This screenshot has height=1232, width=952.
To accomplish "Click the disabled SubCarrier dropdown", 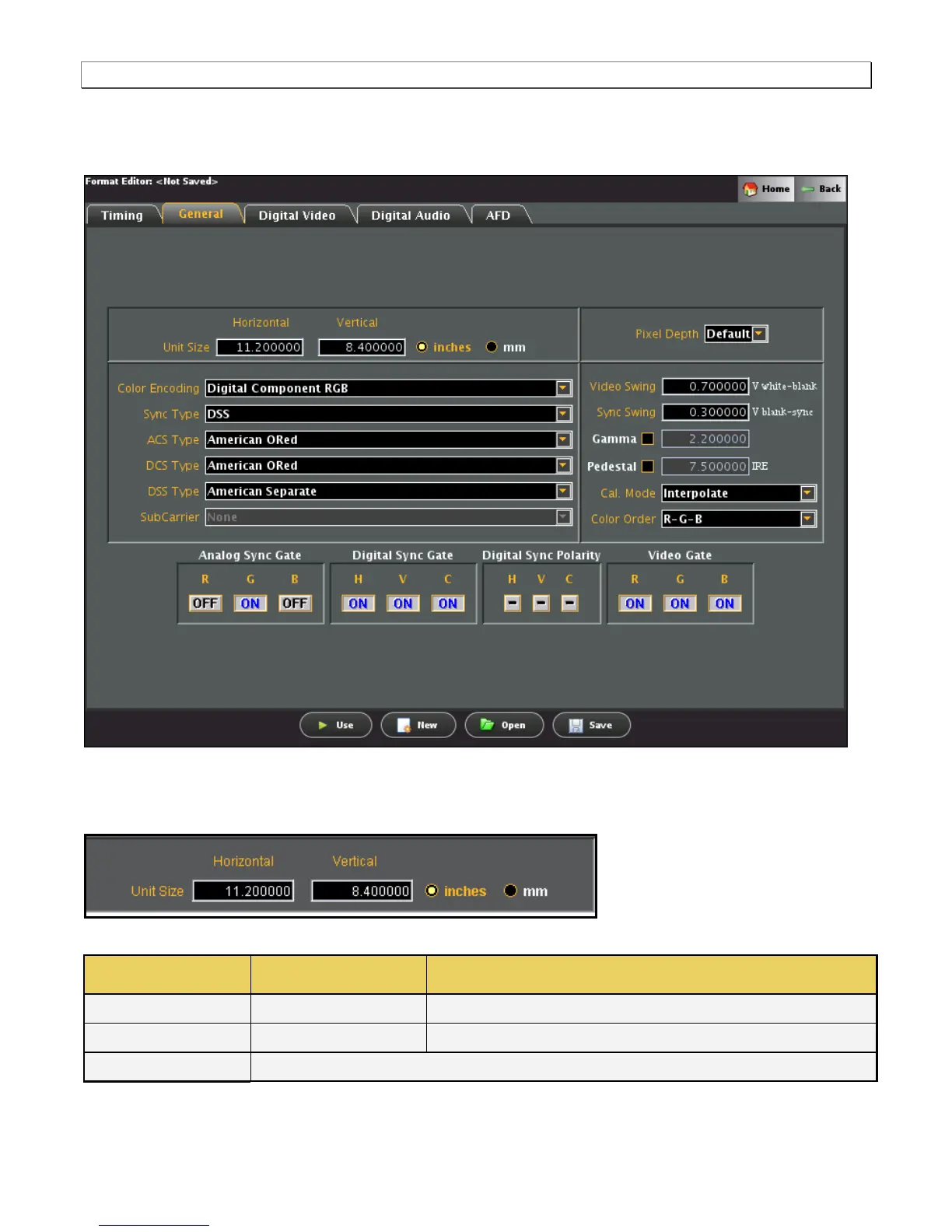I will pyautogui.click(x=389, y=516).
